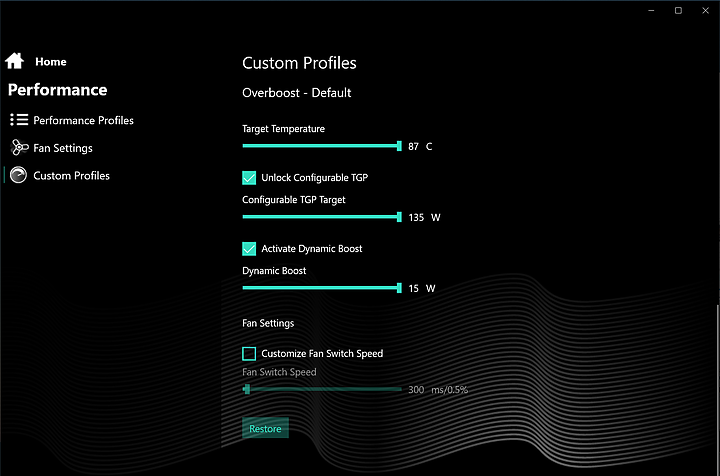The height and width of the screenshot is (476, 720).
Task: Open Performance Profiles menu item
Action: pos(83,120)
